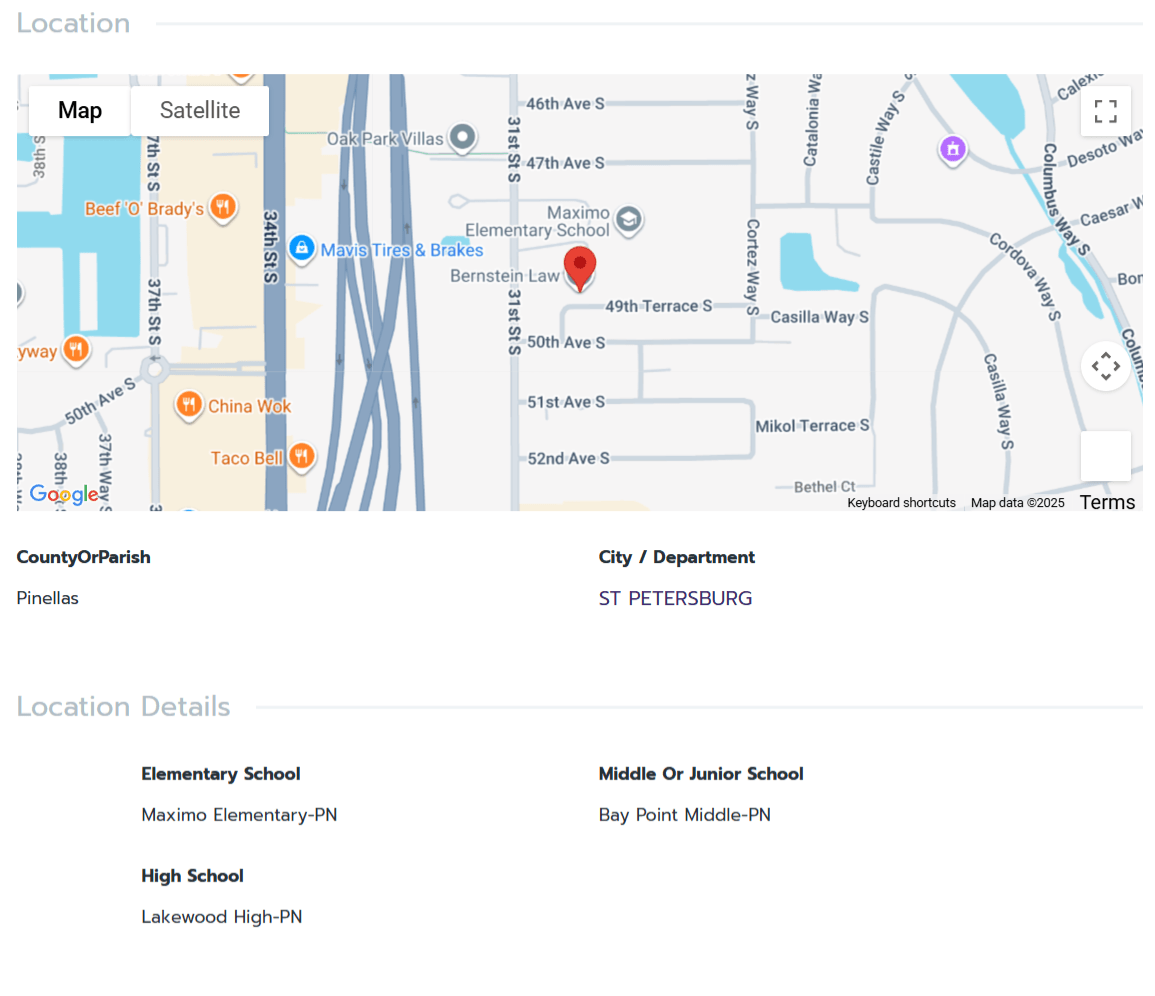Click the purple marker near Castile Way
This screenshot has width=1155, height=996.
tap(953, 150)
